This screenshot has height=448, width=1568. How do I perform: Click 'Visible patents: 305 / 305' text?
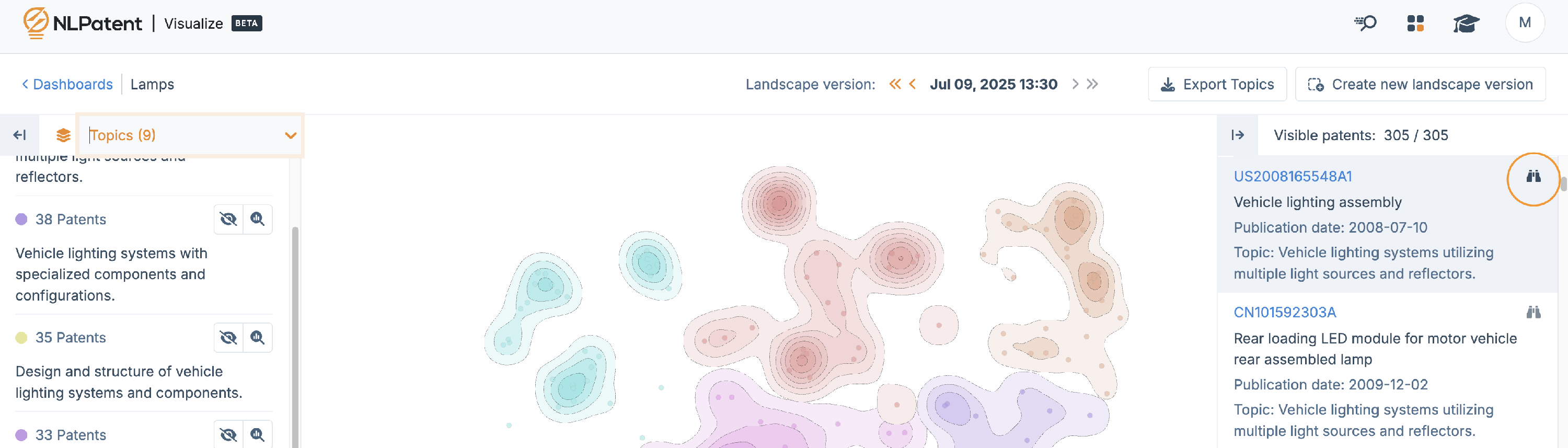pyautogui.click(x=1361, y=135)
